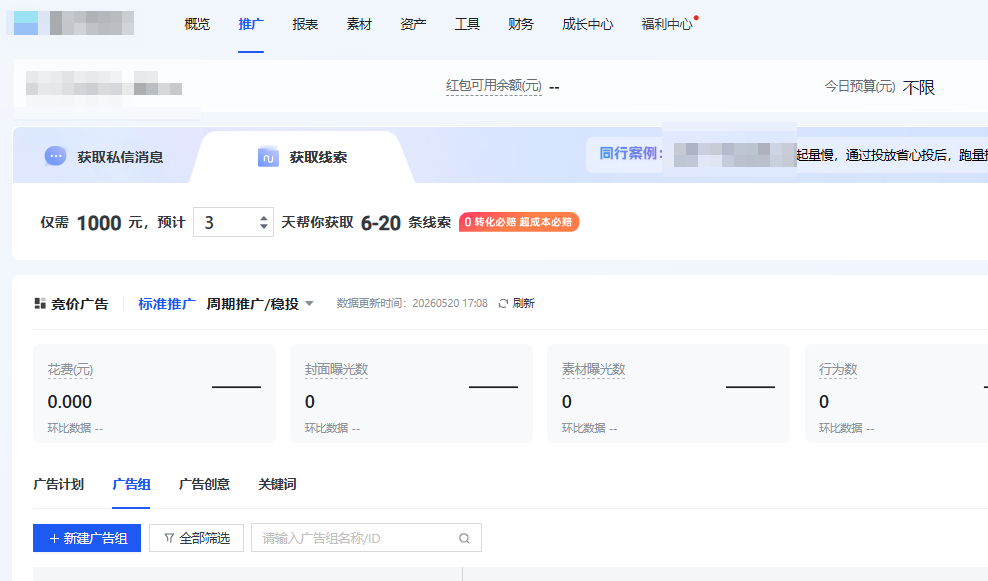Viewport: 988px width, 581px height.
Task: Click the 同行案例 label
Action: tap(631, 154)
